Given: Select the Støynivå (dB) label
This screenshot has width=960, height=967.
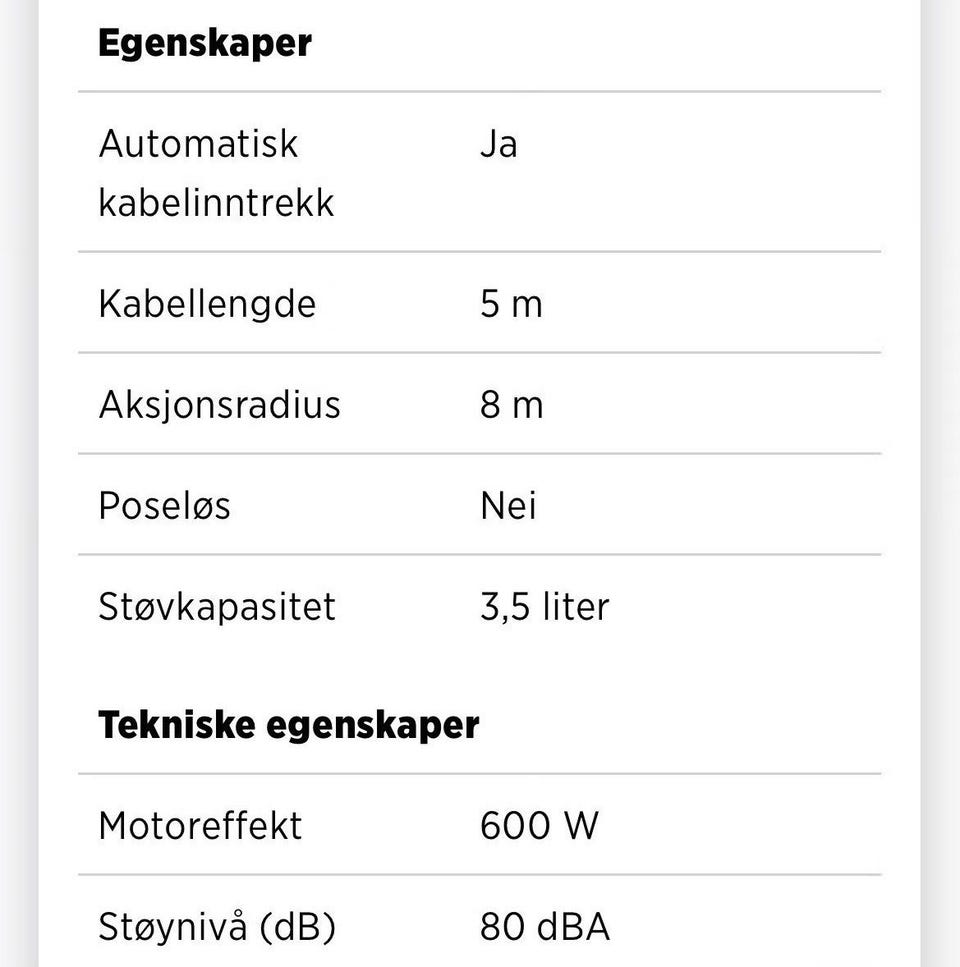Looking at the screenshot, I should click(217, 927).
